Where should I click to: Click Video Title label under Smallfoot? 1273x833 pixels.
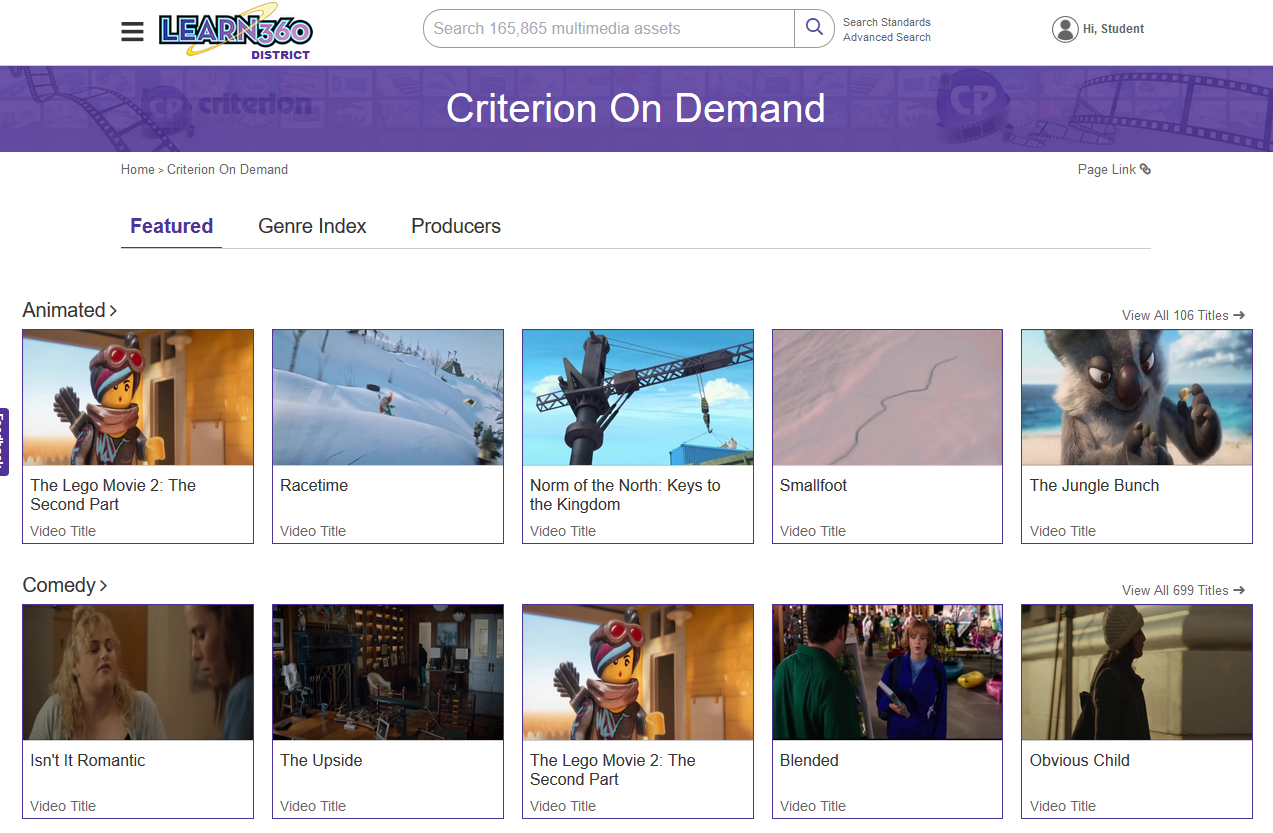point(813,531)
